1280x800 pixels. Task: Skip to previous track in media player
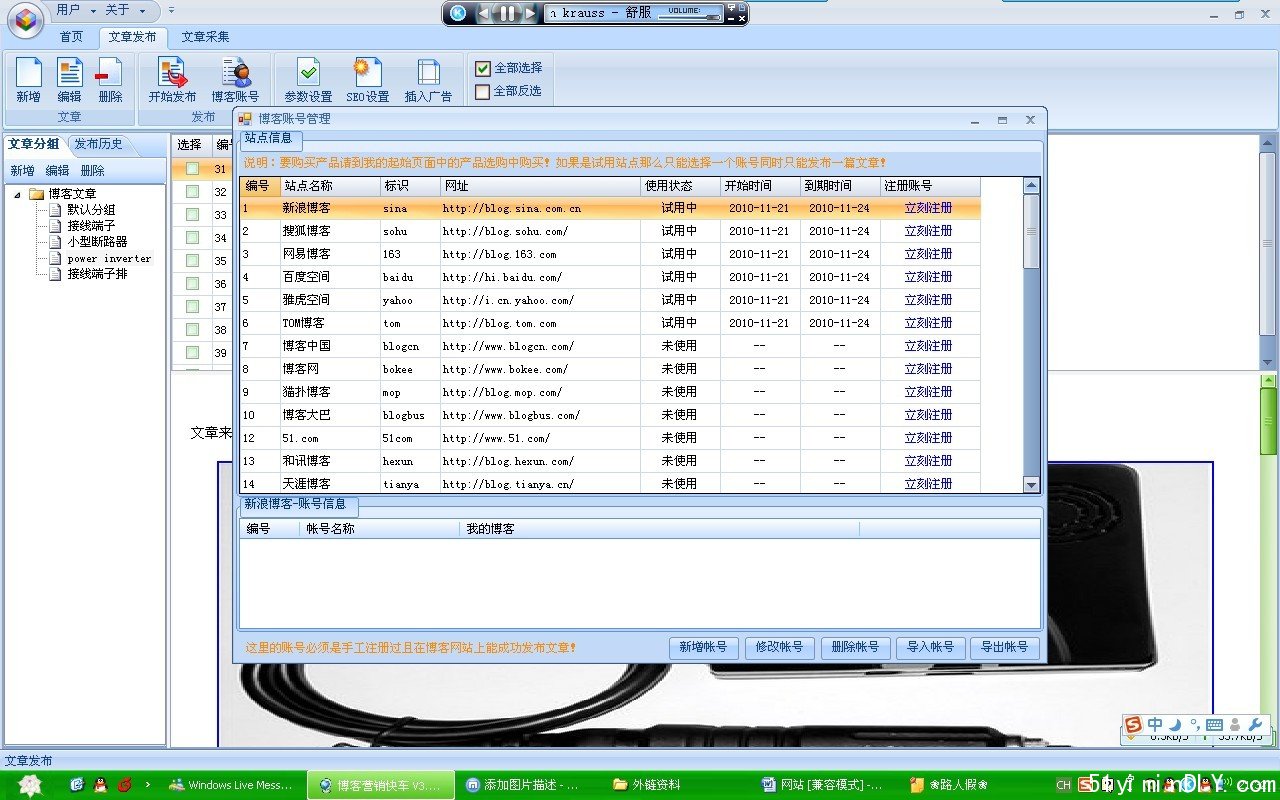[484, 13]
